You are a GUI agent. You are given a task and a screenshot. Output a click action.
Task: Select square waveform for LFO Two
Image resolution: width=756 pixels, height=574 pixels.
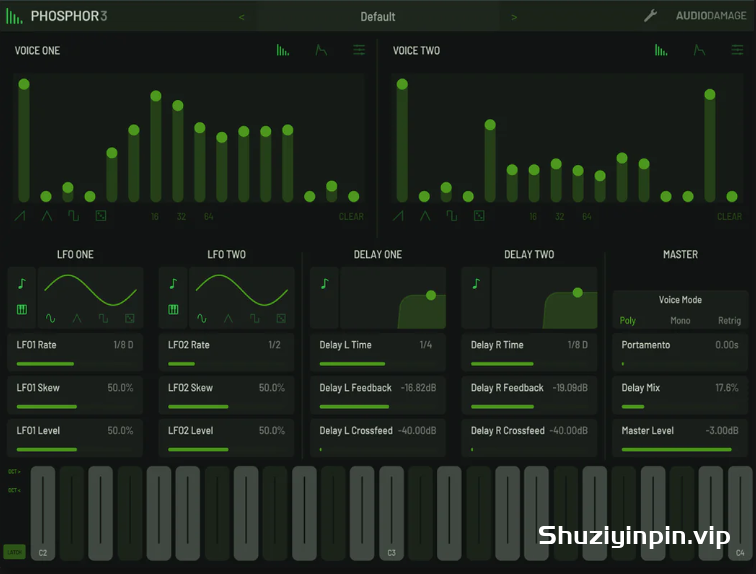(x=255, y=319)
